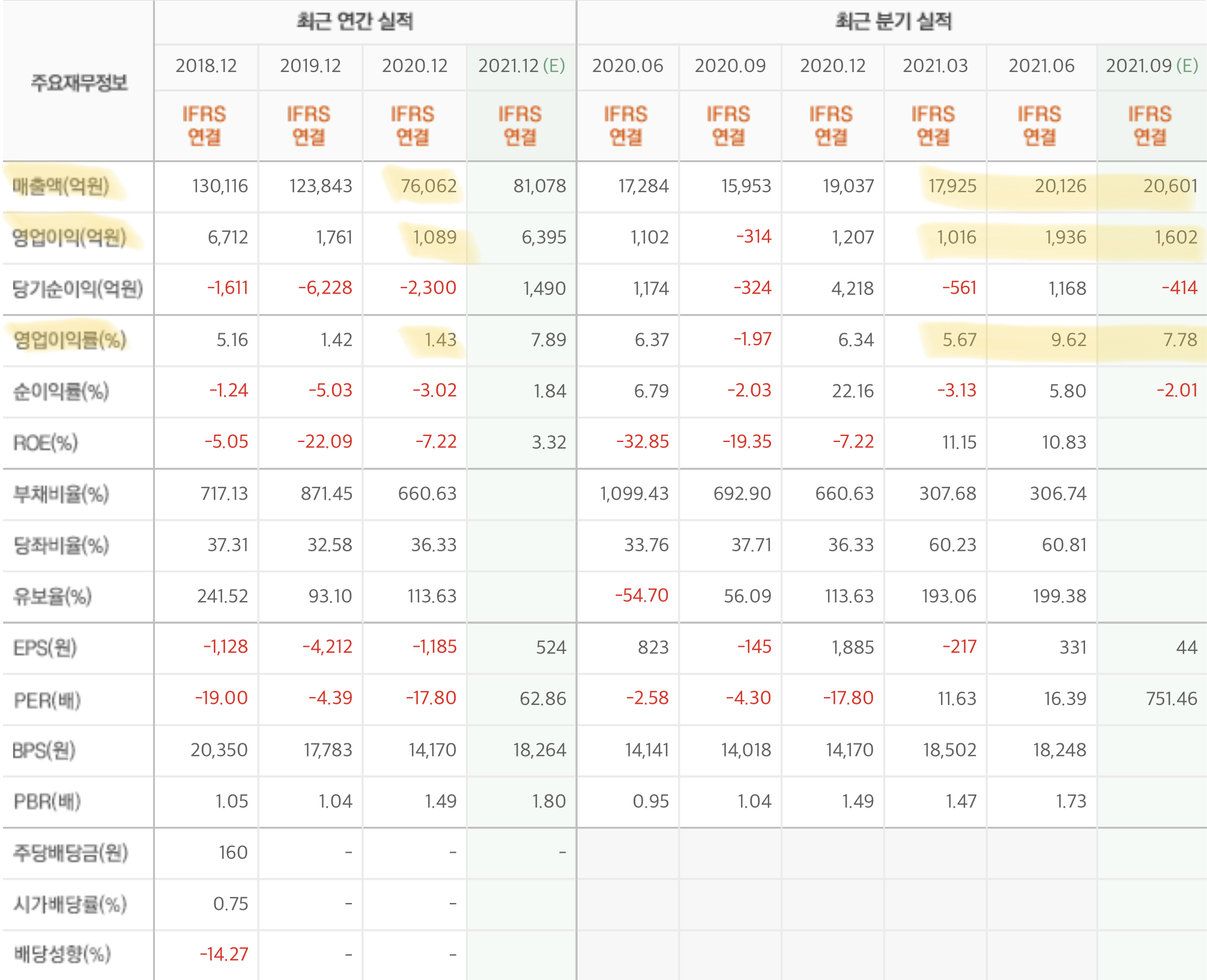Click the 306.74 debt ratio value
This screenshot has width=1207, height=980.
click(1058, 494)
